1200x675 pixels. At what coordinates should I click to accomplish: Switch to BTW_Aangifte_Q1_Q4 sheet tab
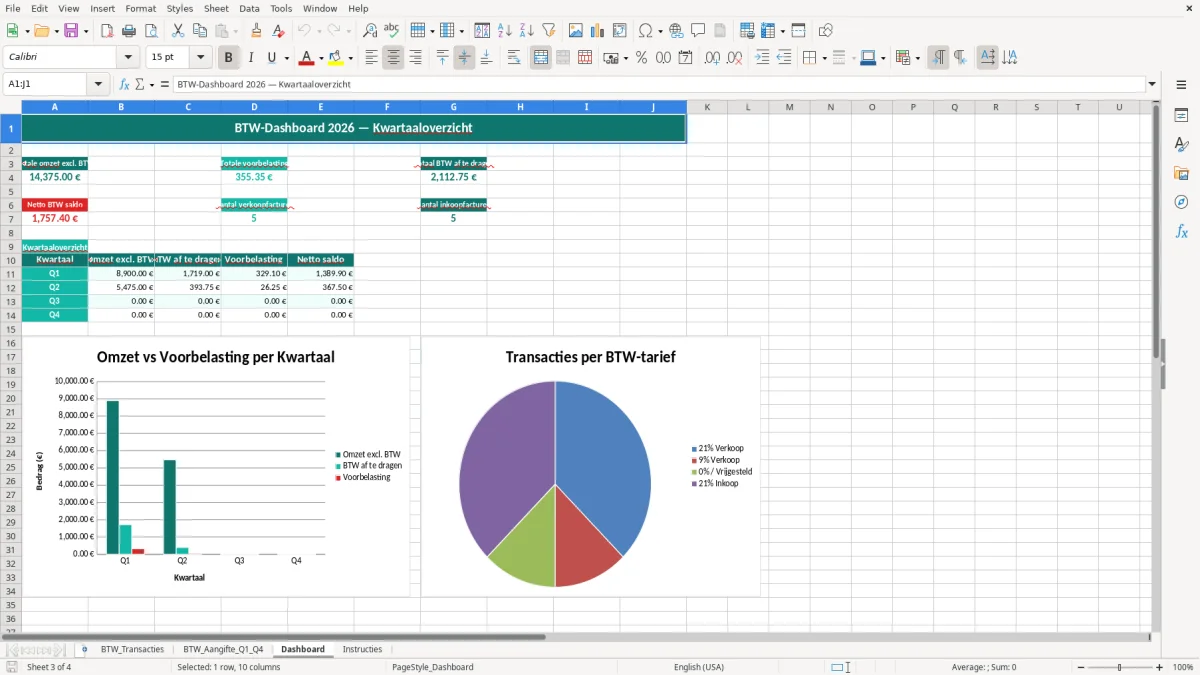click(223, 649)
